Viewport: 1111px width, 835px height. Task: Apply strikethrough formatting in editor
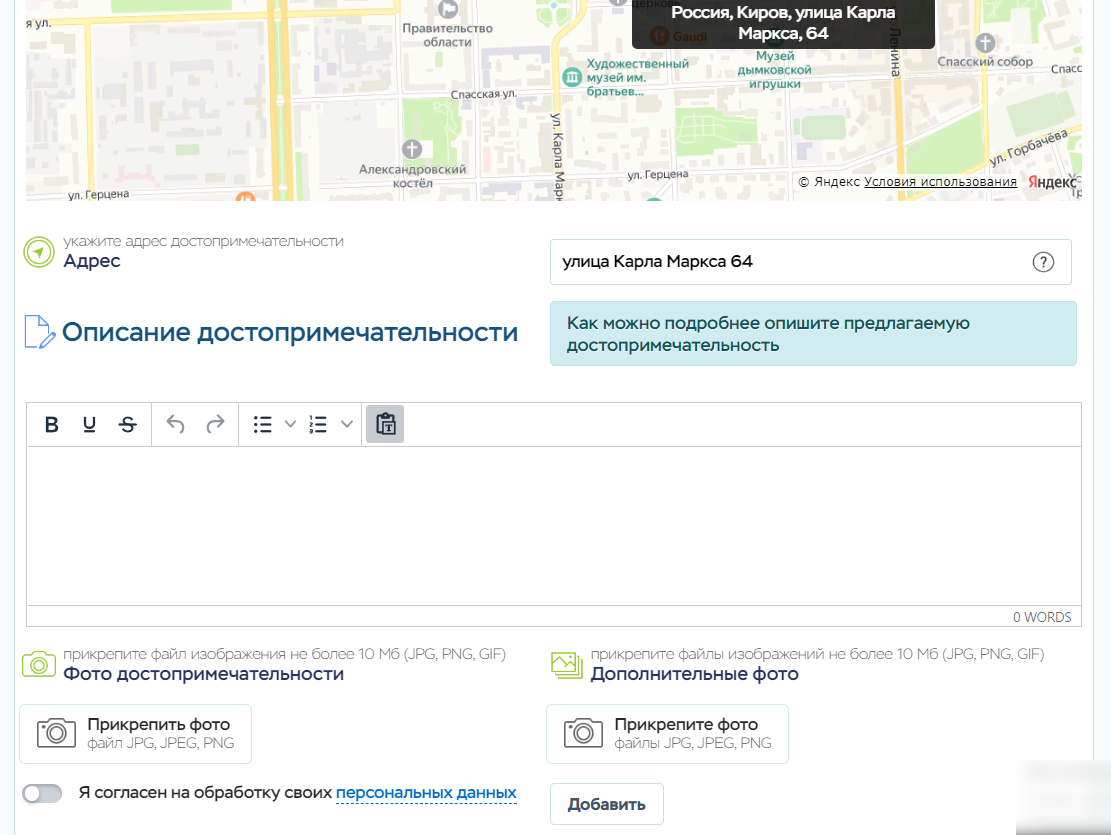coord(127,425)
